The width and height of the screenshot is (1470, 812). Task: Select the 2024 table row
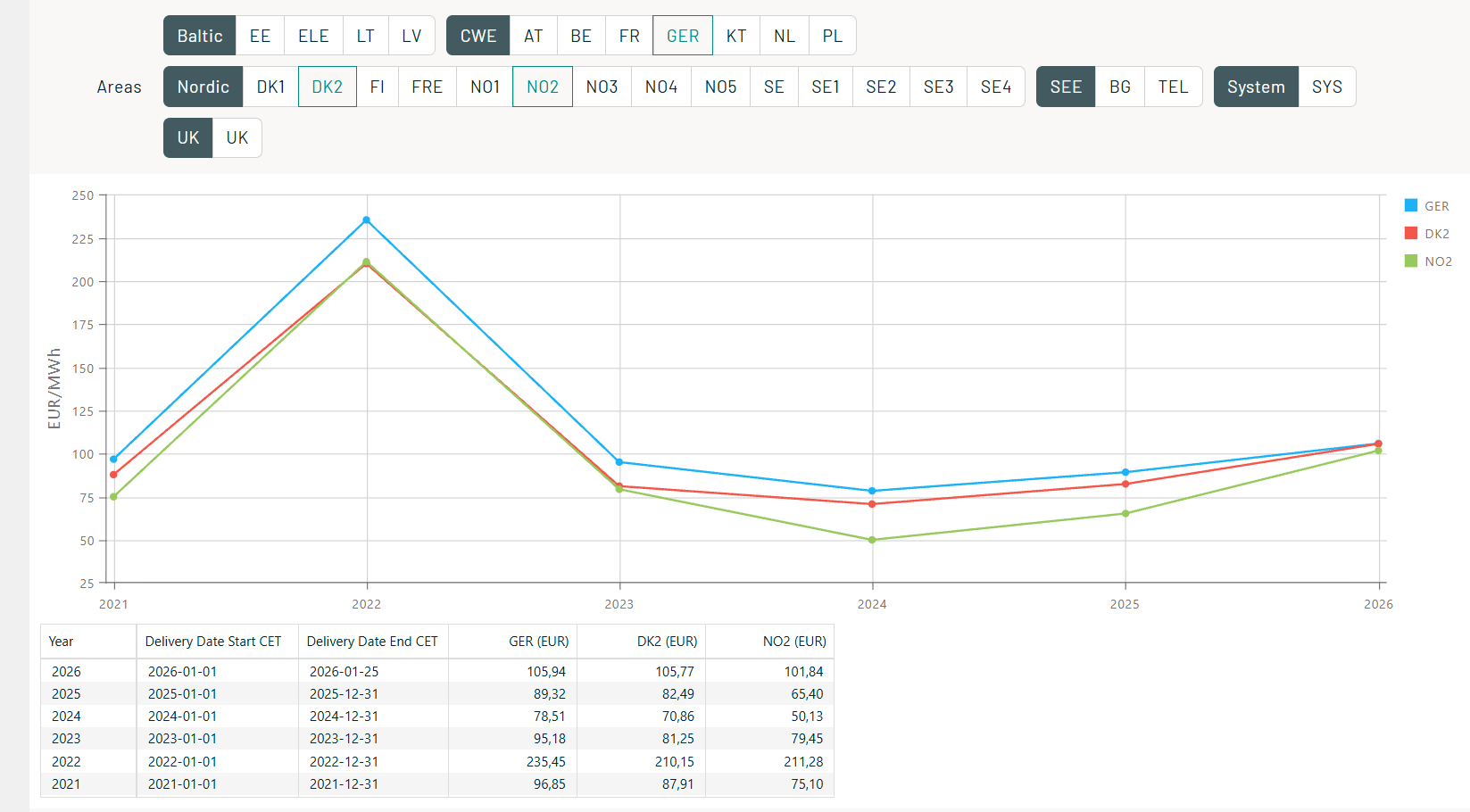coord(437,716)
